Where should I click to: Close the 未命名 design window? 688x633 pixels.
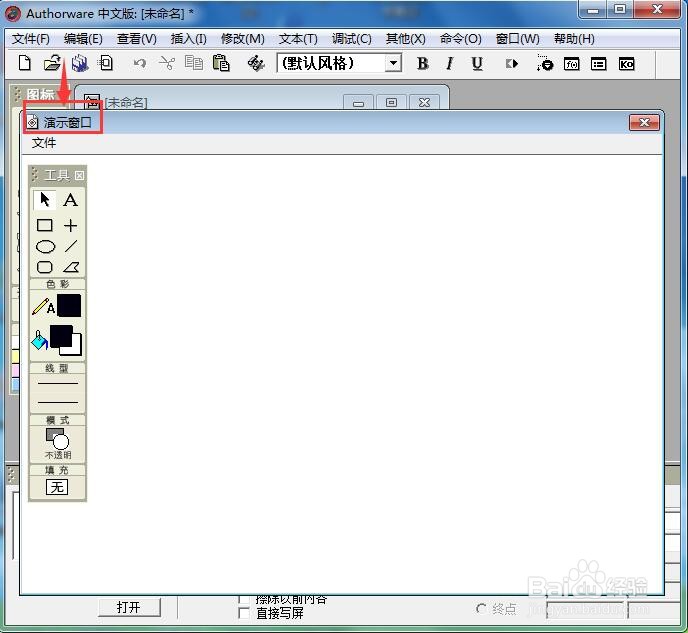(x=424, y=102)
